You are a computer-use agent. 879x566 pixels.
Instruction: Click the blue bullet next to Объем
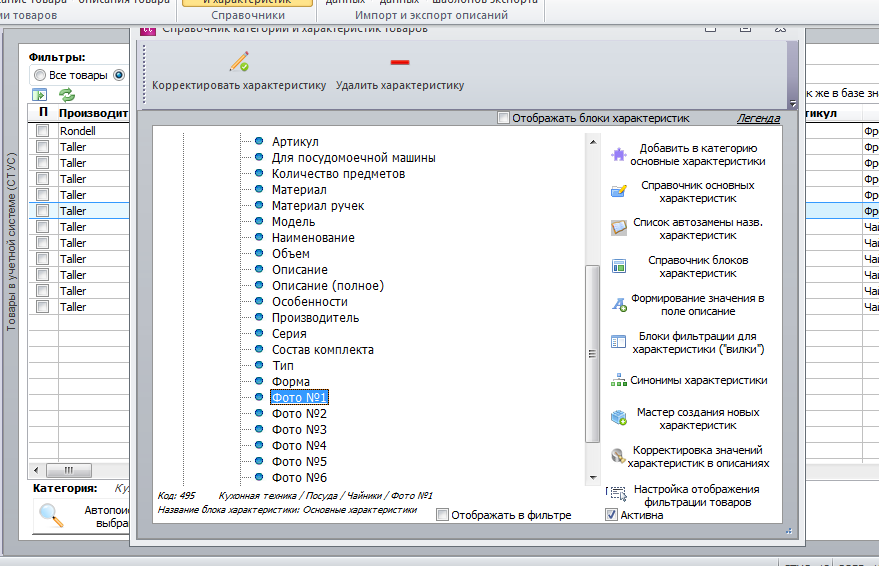coord(259,253)
